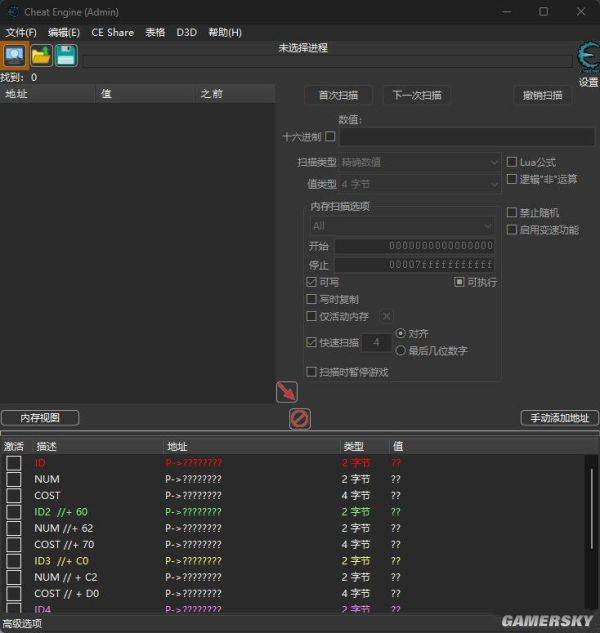
Task: Enable 扫描时暂停游戏 checkbox
Action: 311,372
